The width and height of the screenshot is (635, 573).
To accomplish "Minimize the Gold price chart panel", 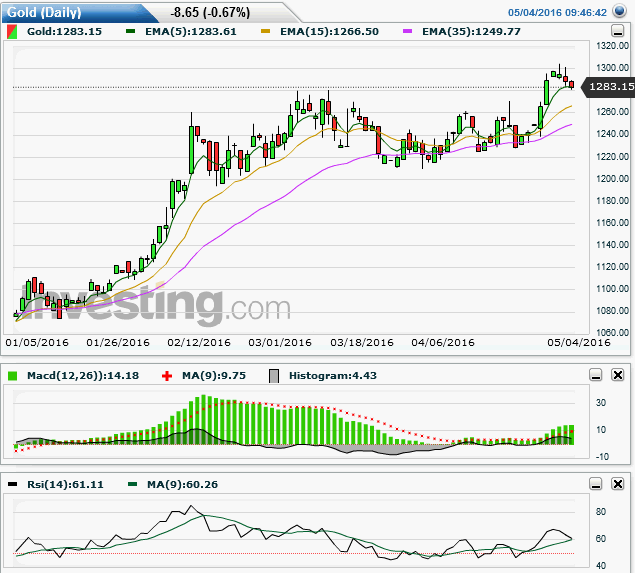I will (x=617, y=31).
